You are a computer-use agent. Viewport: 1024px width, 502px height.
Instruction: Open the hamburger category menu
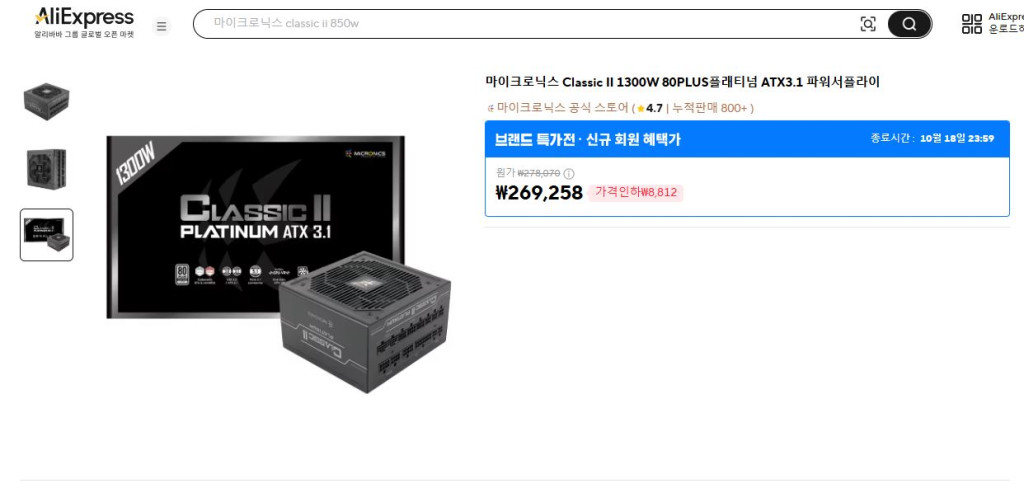(x=162, y=26)
